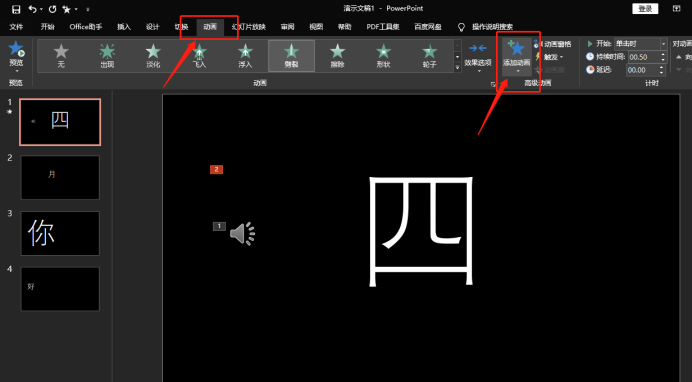Switch to the 百度网盘 tab

coord(428,27)
